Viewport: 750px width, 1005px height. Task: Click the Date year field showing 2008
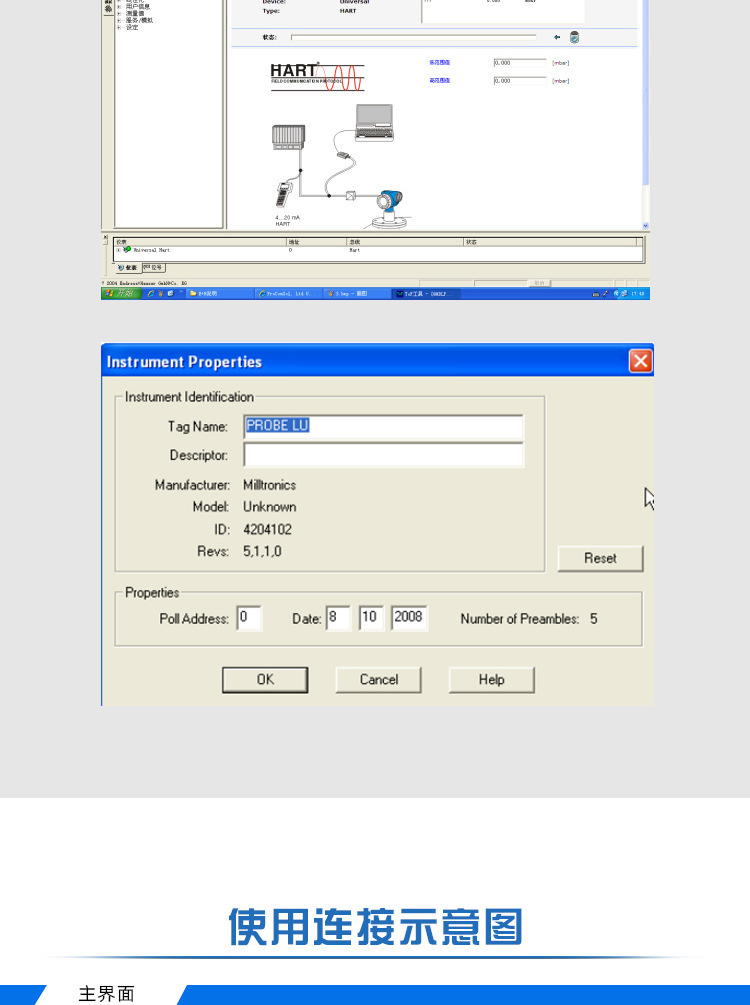coord(409,618)
